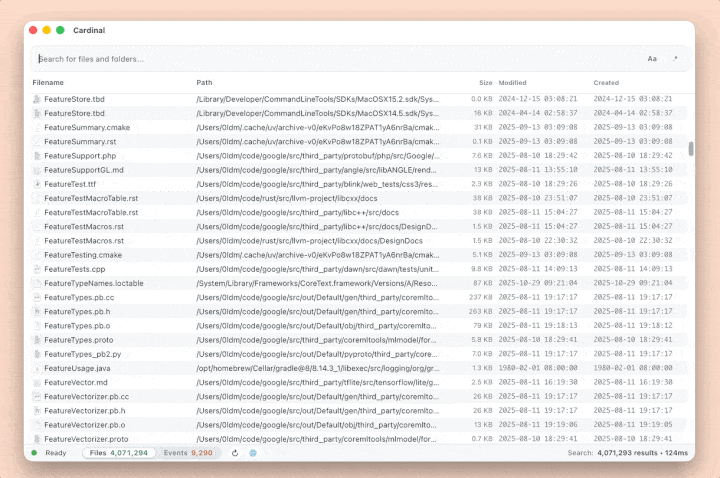Image resolution: width=720 pixels, height=478 pixels.
Task: Sort by the Created column header
Action: click(606, 83)
